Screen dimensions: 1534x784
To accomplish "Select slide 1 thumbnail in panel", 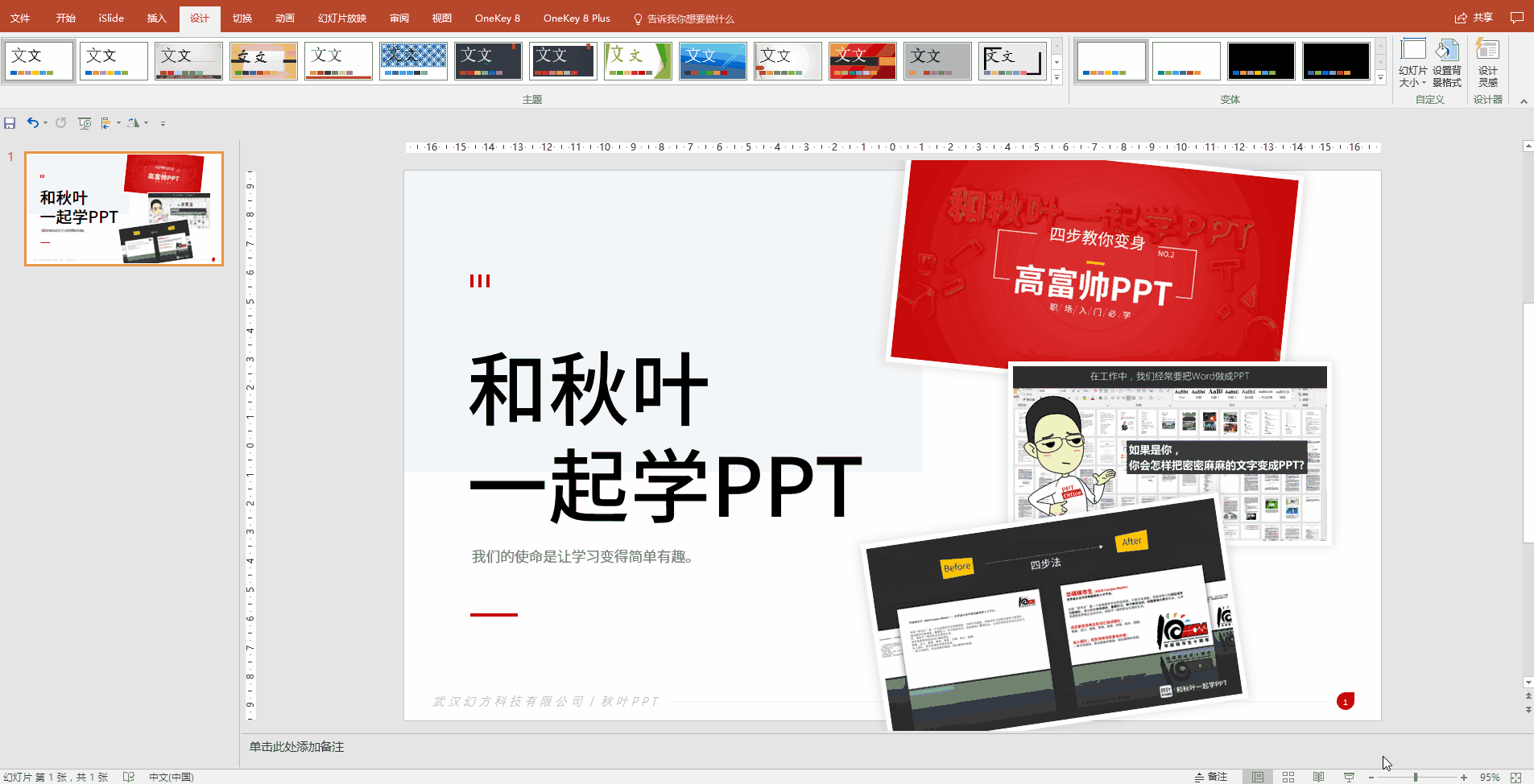I will click(x=124, y=208).
